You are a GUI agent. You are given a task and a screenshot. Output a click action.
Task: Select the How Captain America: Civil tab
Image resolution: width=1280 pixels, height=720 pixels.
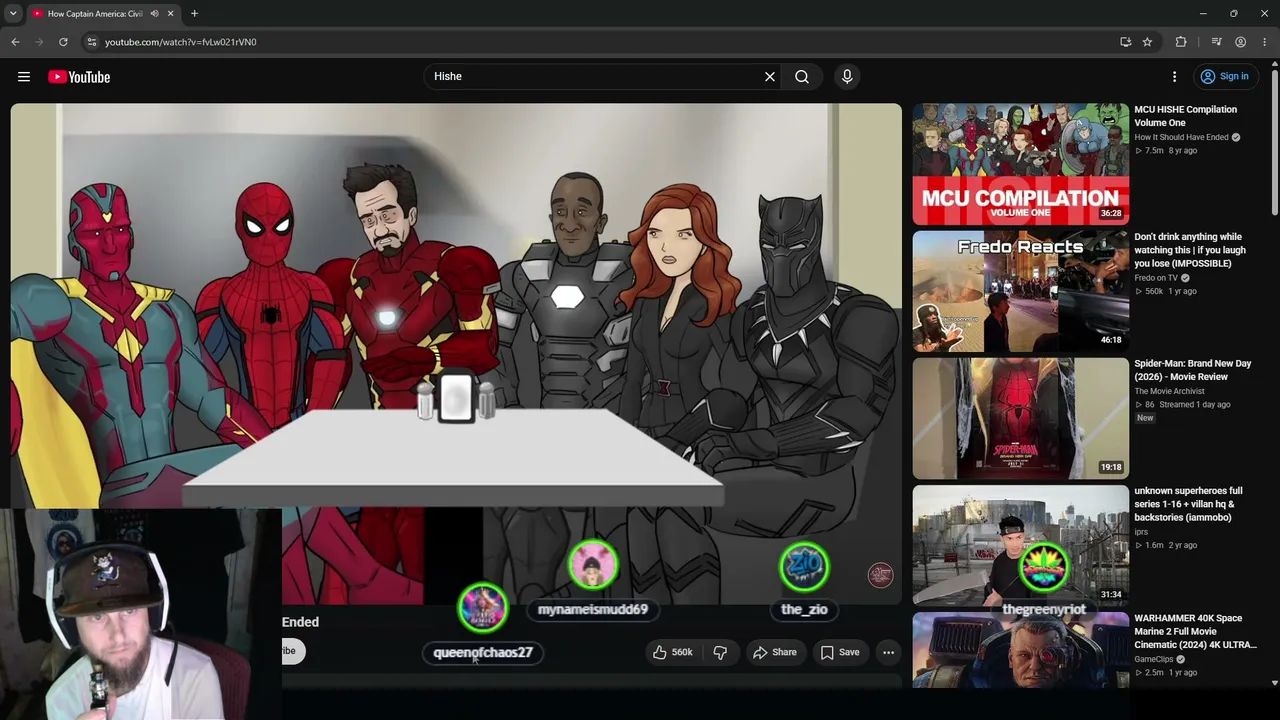coord(95,14)
